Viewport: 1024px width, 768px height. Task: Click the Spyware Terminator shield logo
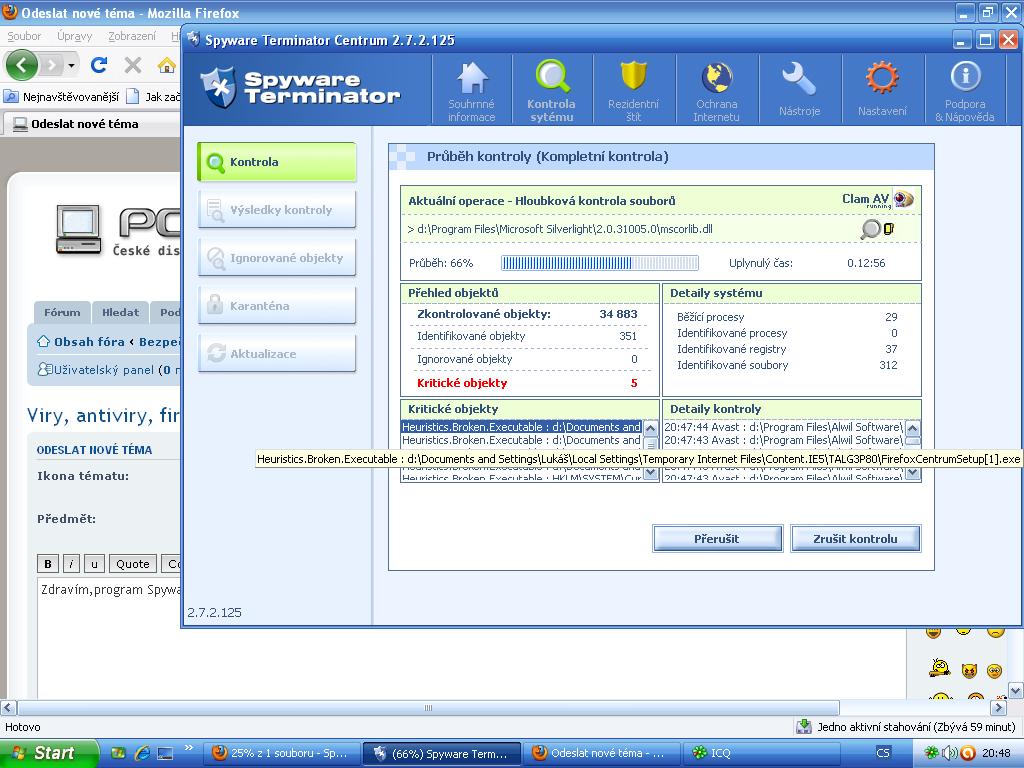click(x=218, y=88)
